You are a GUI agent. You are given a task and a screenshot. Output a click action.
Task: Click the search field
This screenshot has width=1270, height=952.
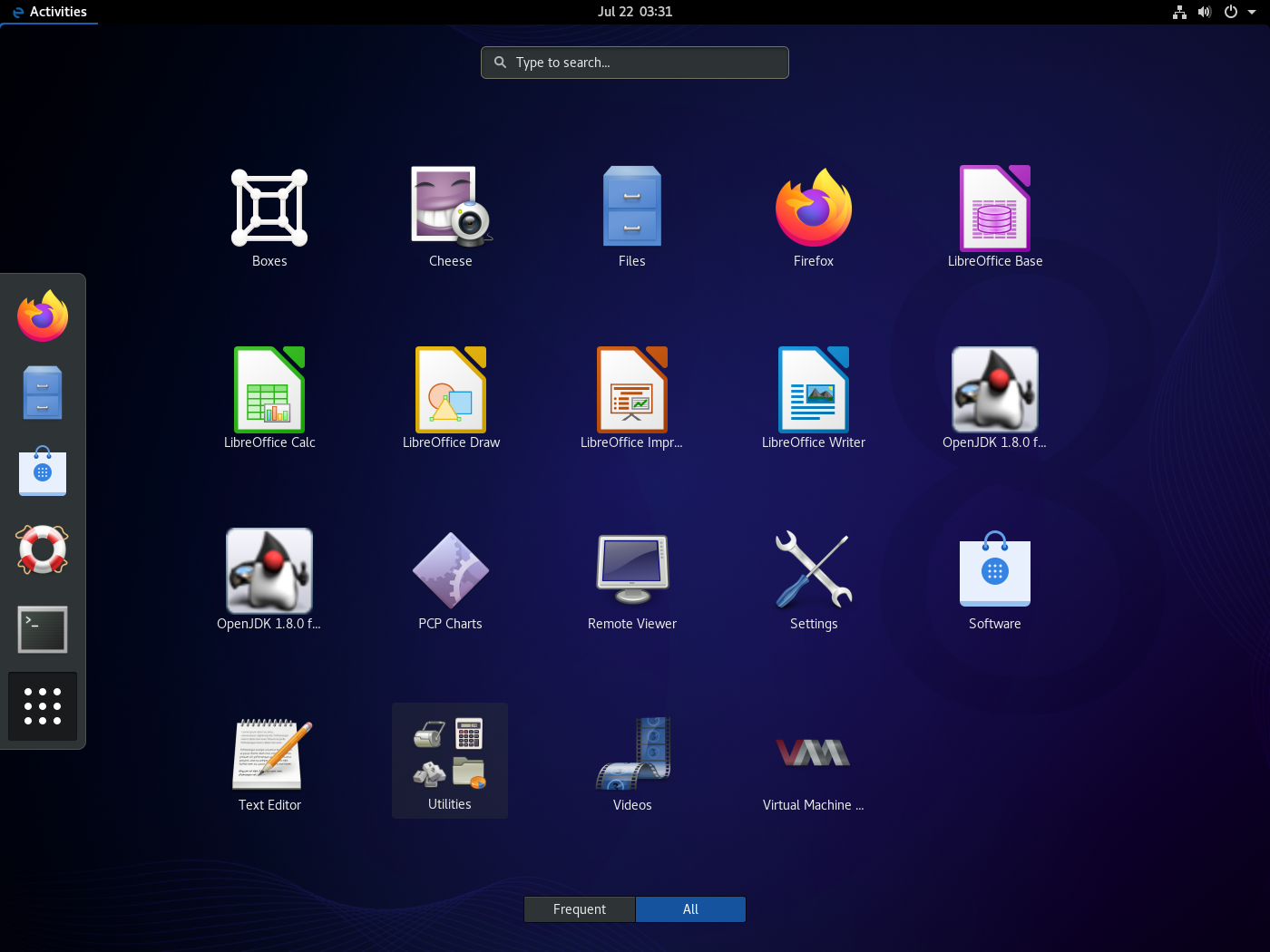634,62
